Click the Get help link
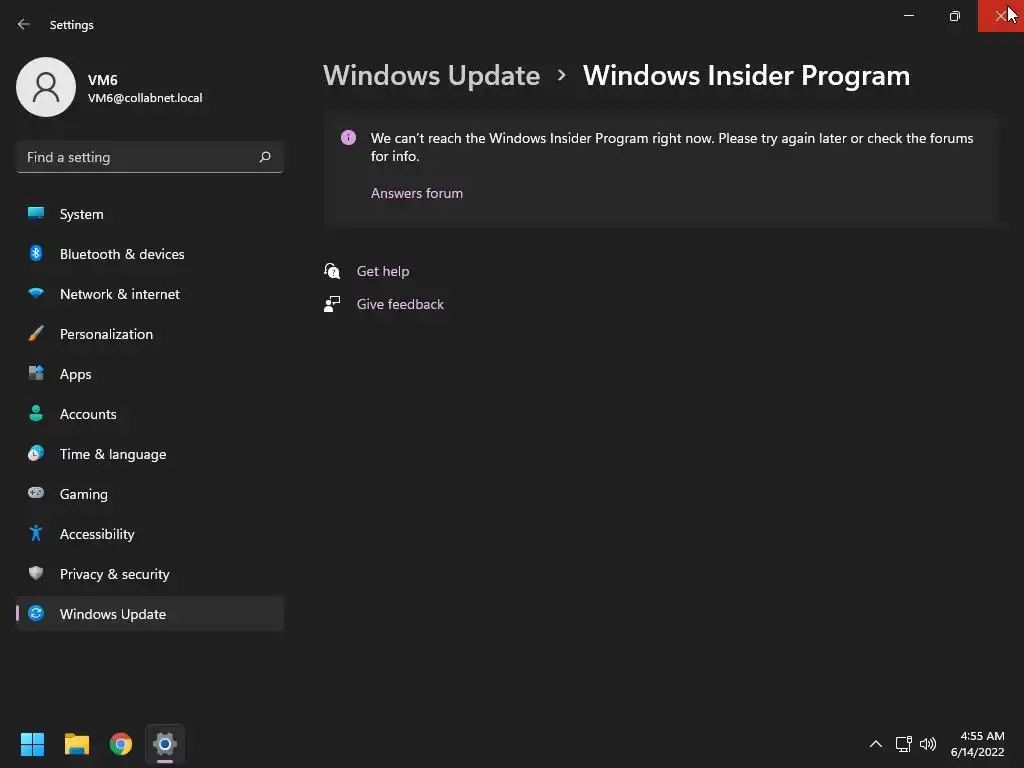Screen dimensions: 1024x768 click(383, 271)
